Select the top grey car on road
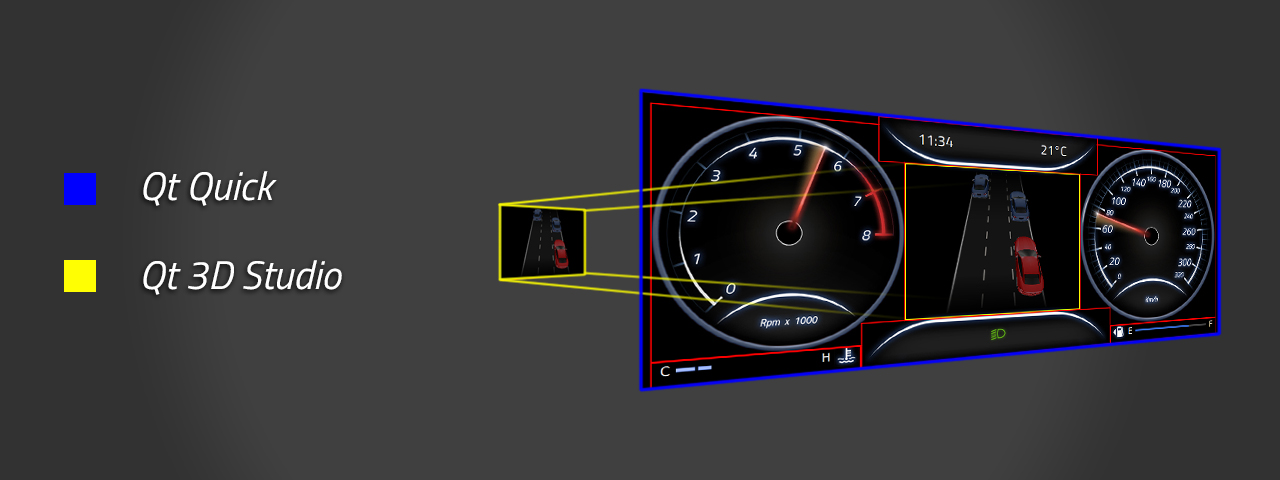Image resolution: width=1280 pixels, height=480 pixels. point(979,186)
